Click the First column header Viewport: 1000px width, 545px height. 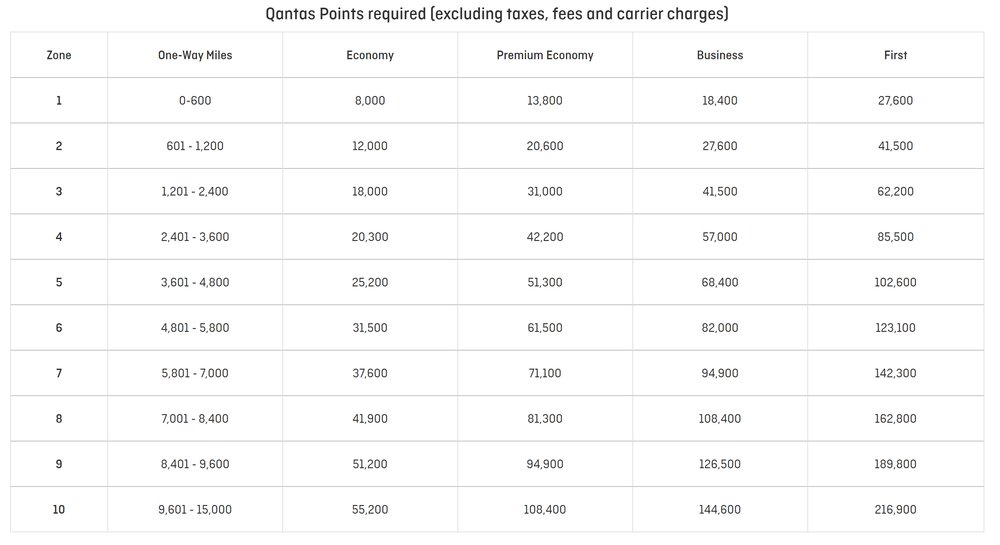coord(896,55)
